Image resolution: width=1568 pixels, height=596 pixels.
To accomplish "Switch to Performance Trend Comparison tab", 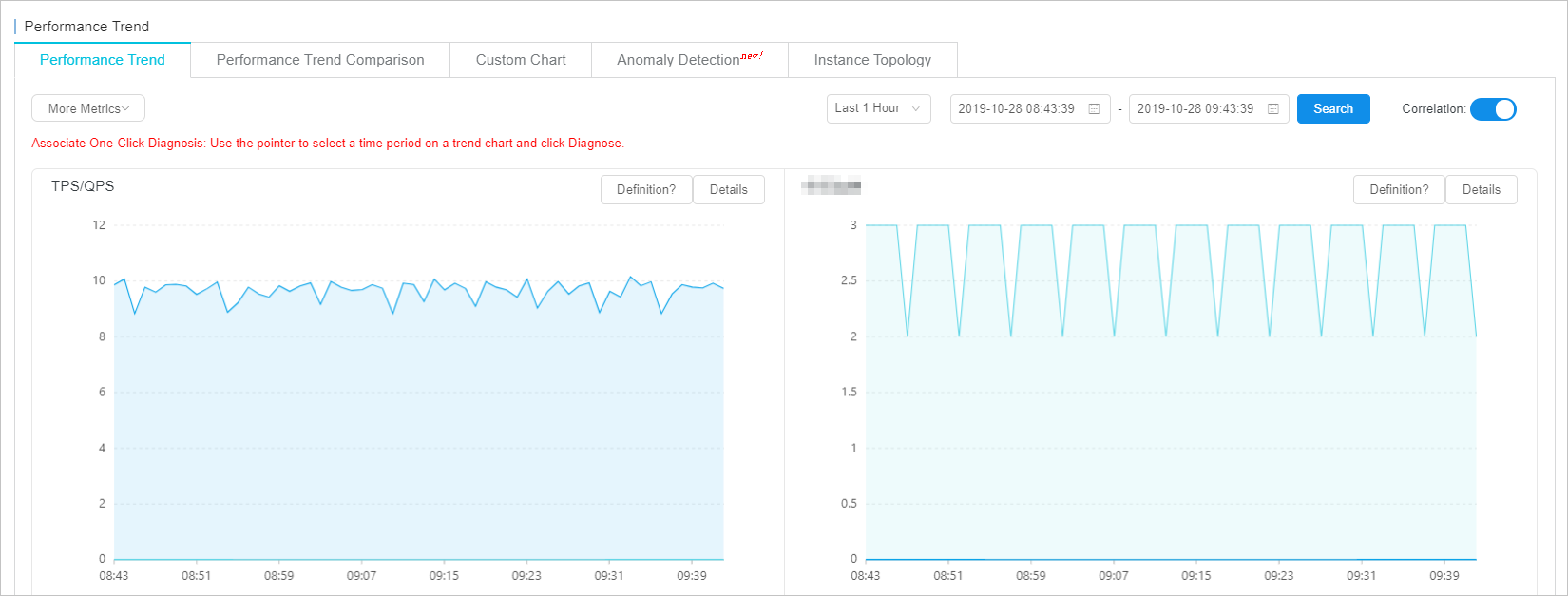I will (x=320, y=60).
